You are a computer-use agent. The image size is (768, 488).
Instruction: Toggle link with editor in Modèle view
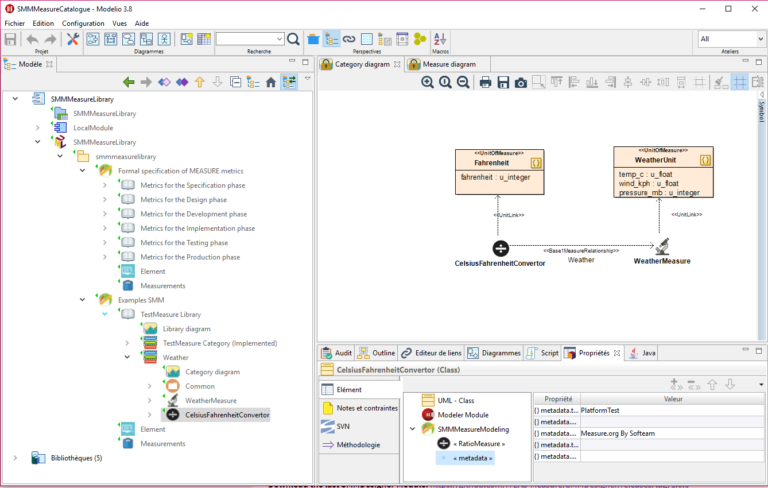coord(289,82)
